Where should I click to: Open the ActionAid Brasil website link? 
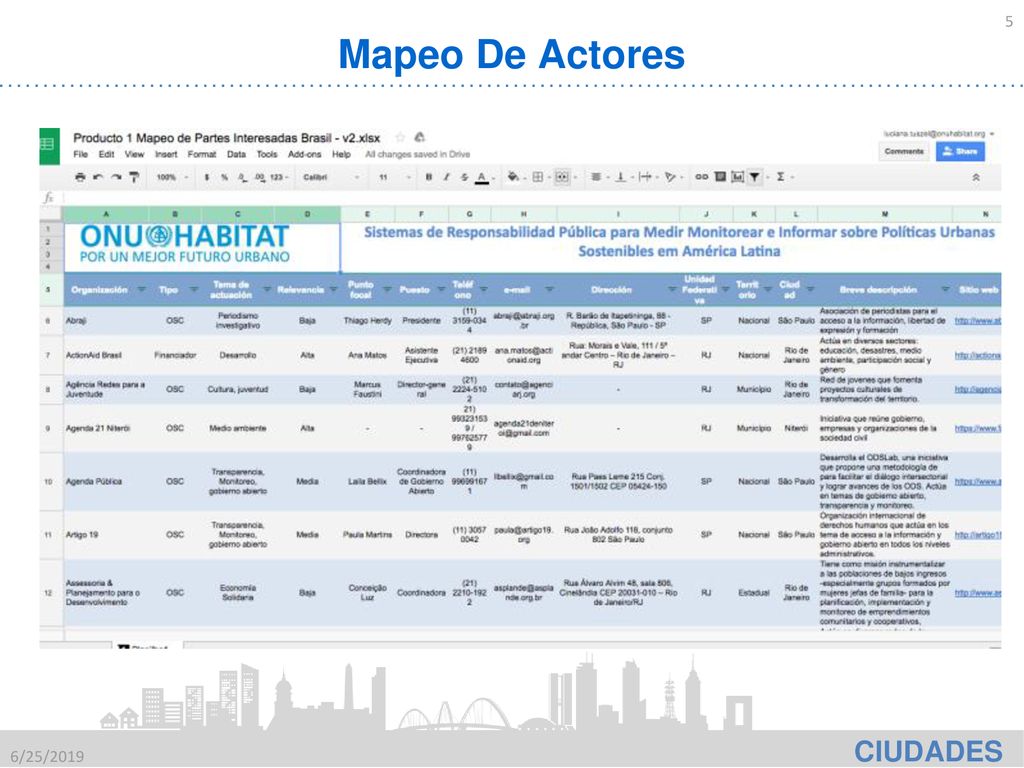coord(978,355)
